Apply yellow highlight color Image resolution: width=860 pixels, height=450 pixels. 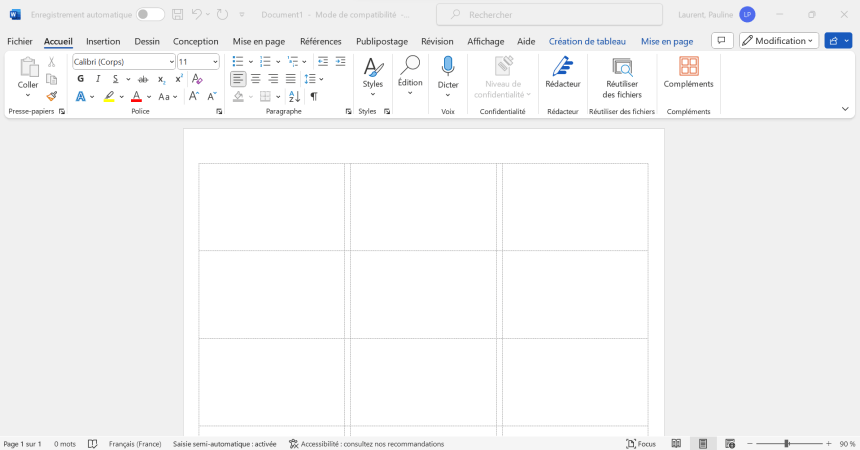coord(109,97)
